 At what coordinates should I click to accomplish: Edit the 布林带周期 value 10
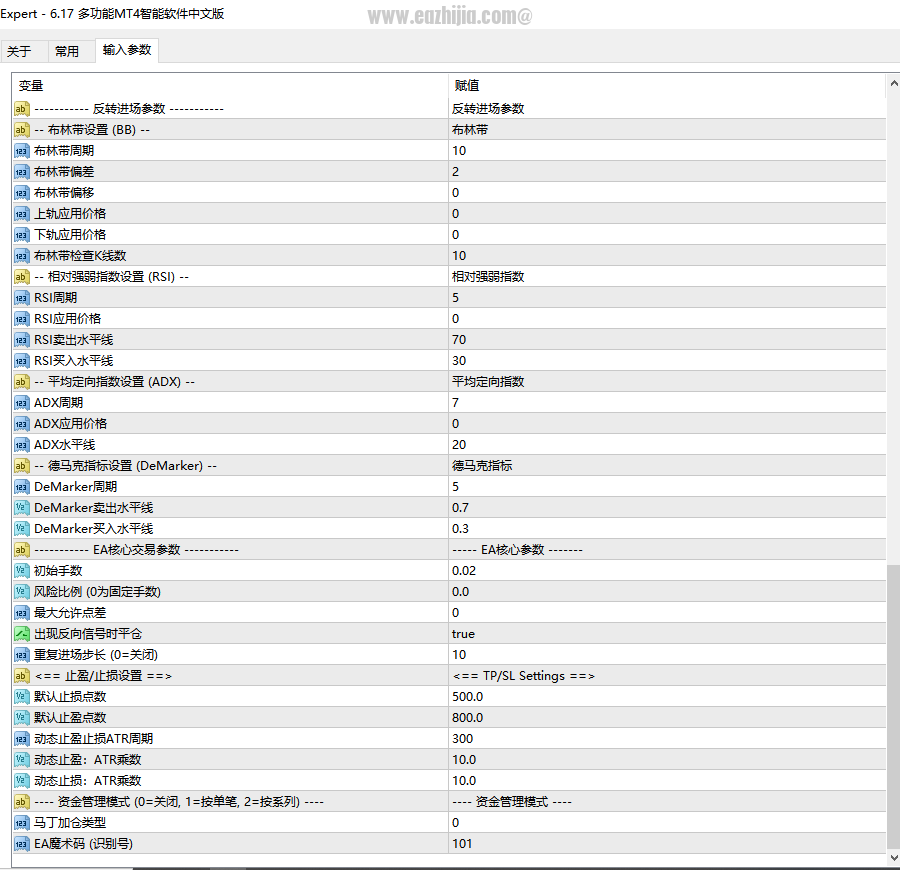coord(667,151)
